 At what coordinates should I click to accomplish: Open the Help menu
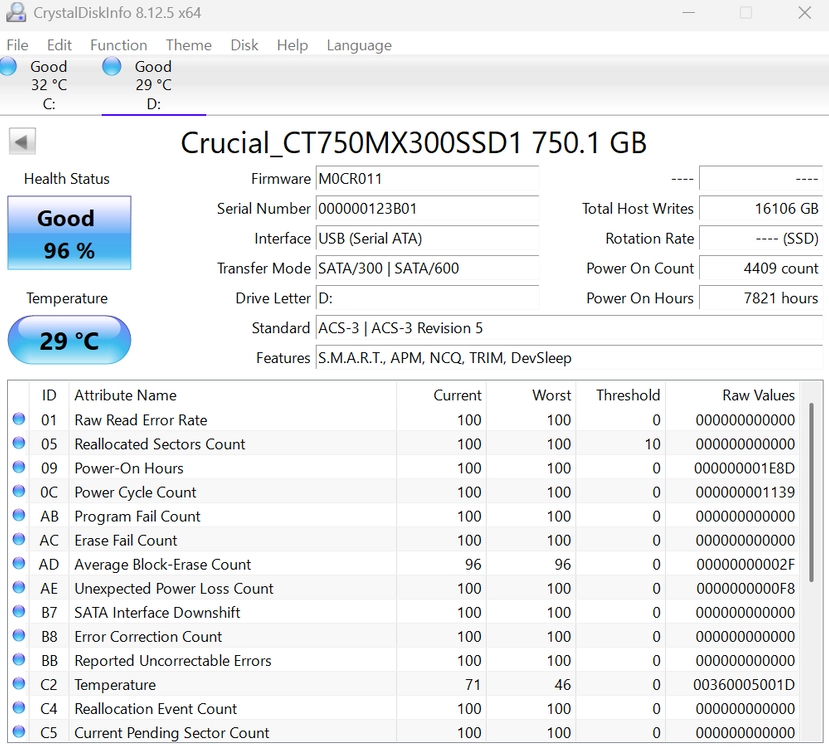292,45
